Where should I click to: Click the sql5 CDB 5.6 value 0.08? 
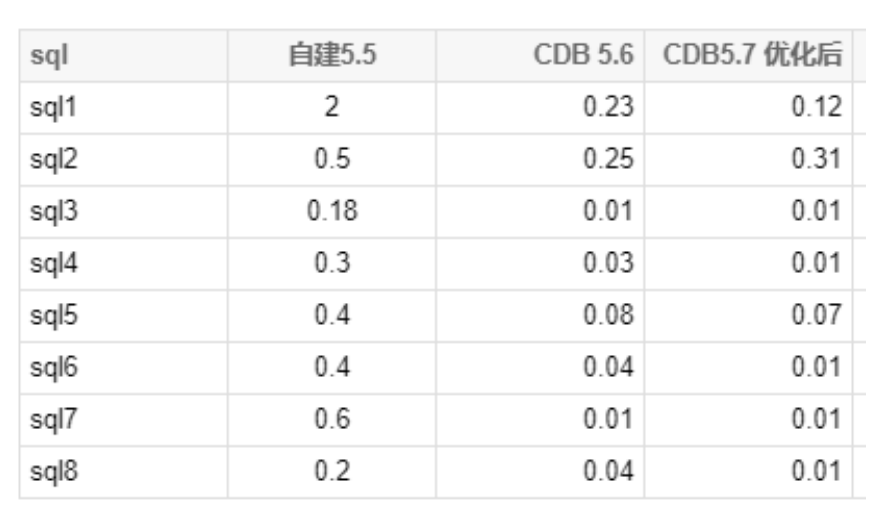[609, 315]
